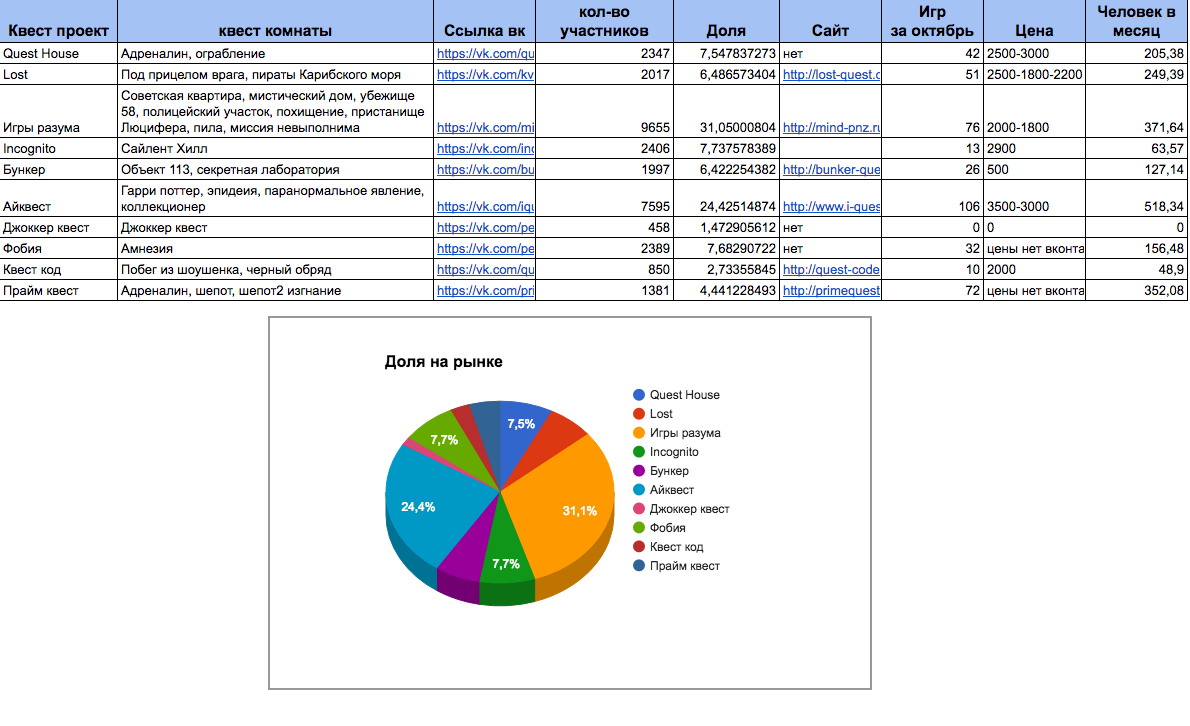Select the Квест код legend entry
Viewport: 1190px width, 726px height.
click(x=668, y=547)
